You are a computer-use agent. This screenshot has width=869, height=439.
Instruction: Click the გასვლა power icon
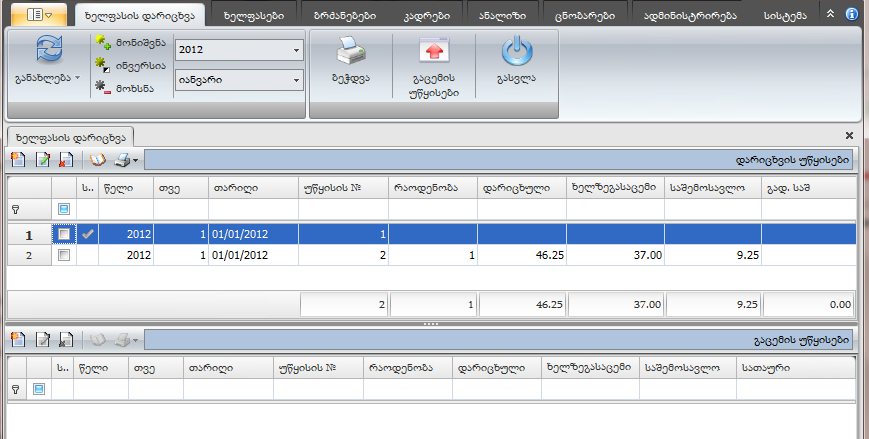(x=517, y=52)
